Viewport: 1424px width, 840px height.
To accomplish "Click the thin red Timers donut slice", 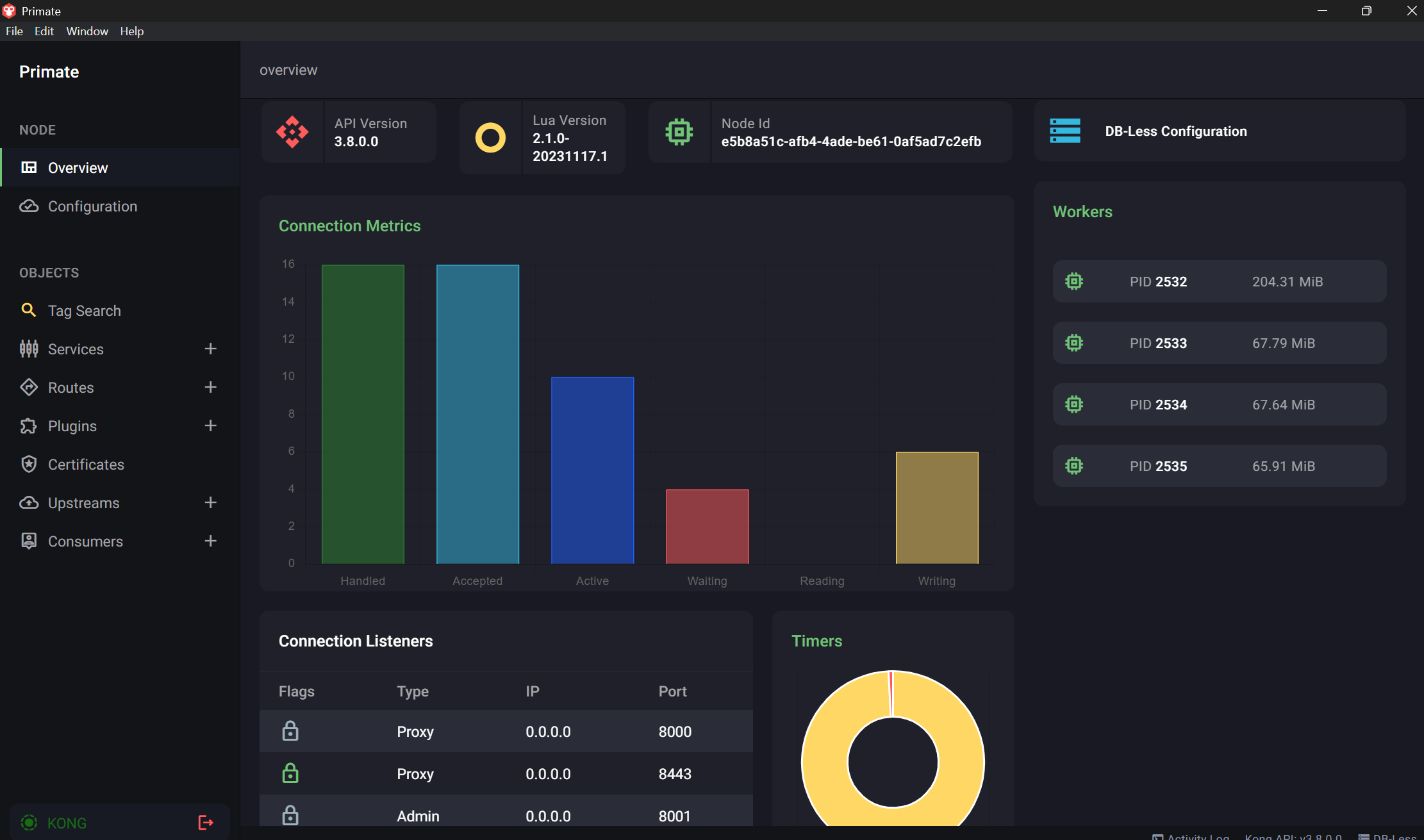I will tap(891, 694).
